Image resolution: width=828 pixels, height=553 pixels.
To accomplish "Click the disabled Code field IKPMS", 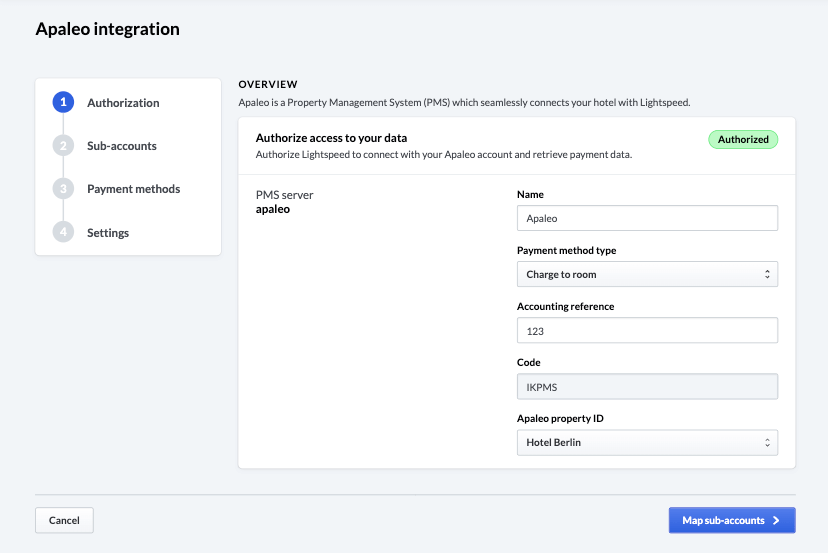I will point(647,387).
